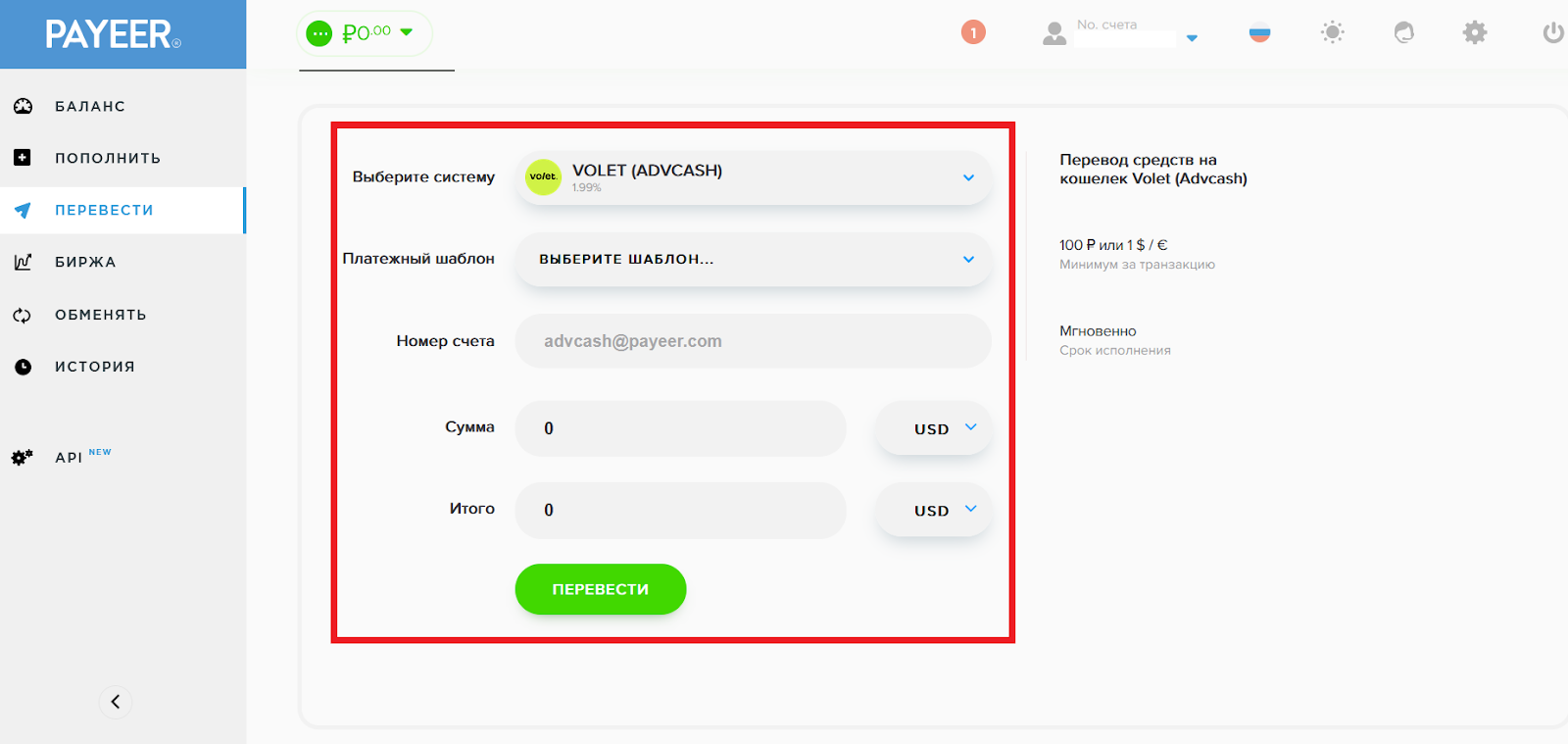Open the ₽0.00 balance dropdown
1568x744 pixels.
[x=365, y=33]
